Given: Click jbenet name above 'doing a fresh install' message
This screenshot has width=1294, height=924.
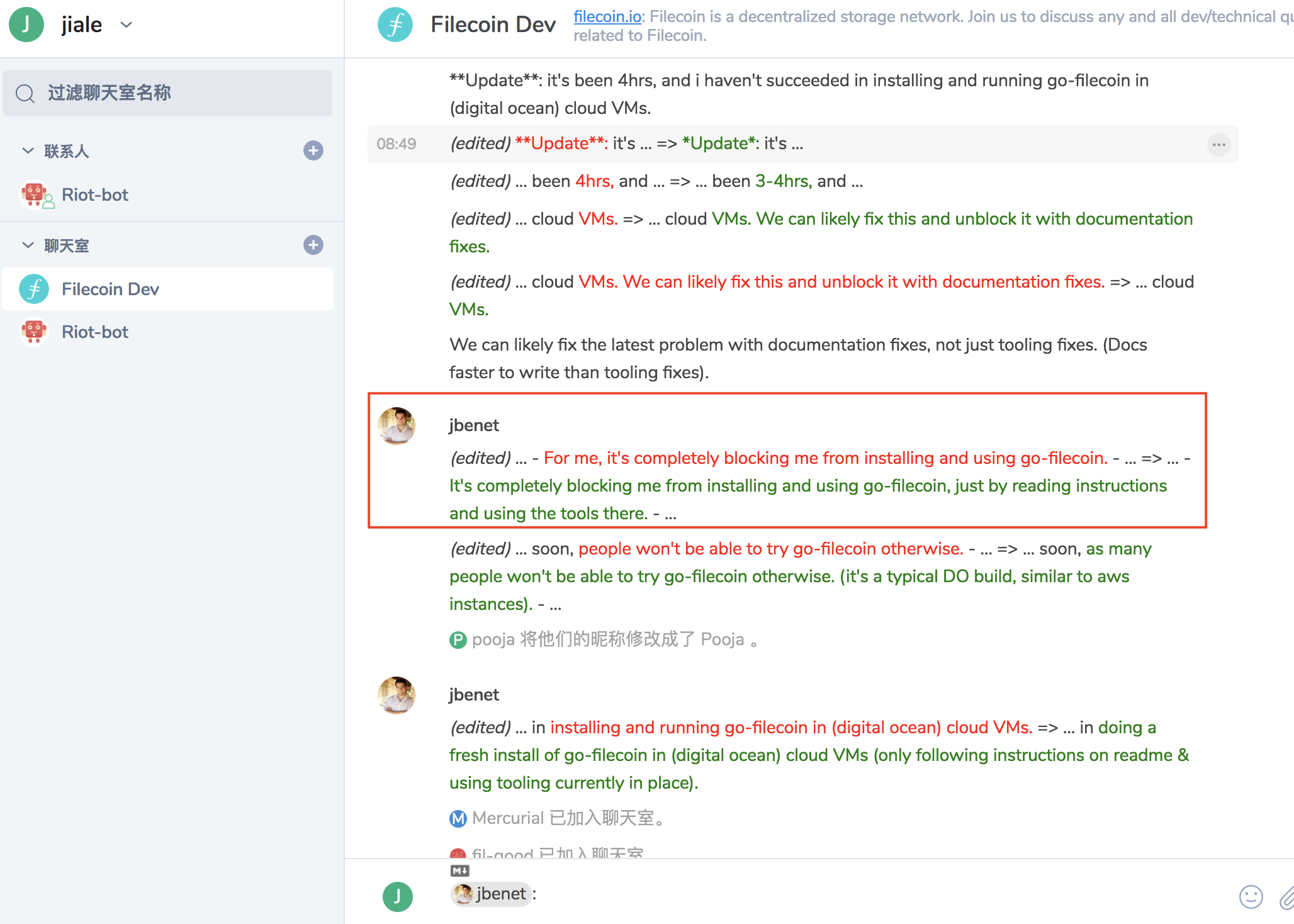Looking at the screenshot, I should tap(474, 695).
